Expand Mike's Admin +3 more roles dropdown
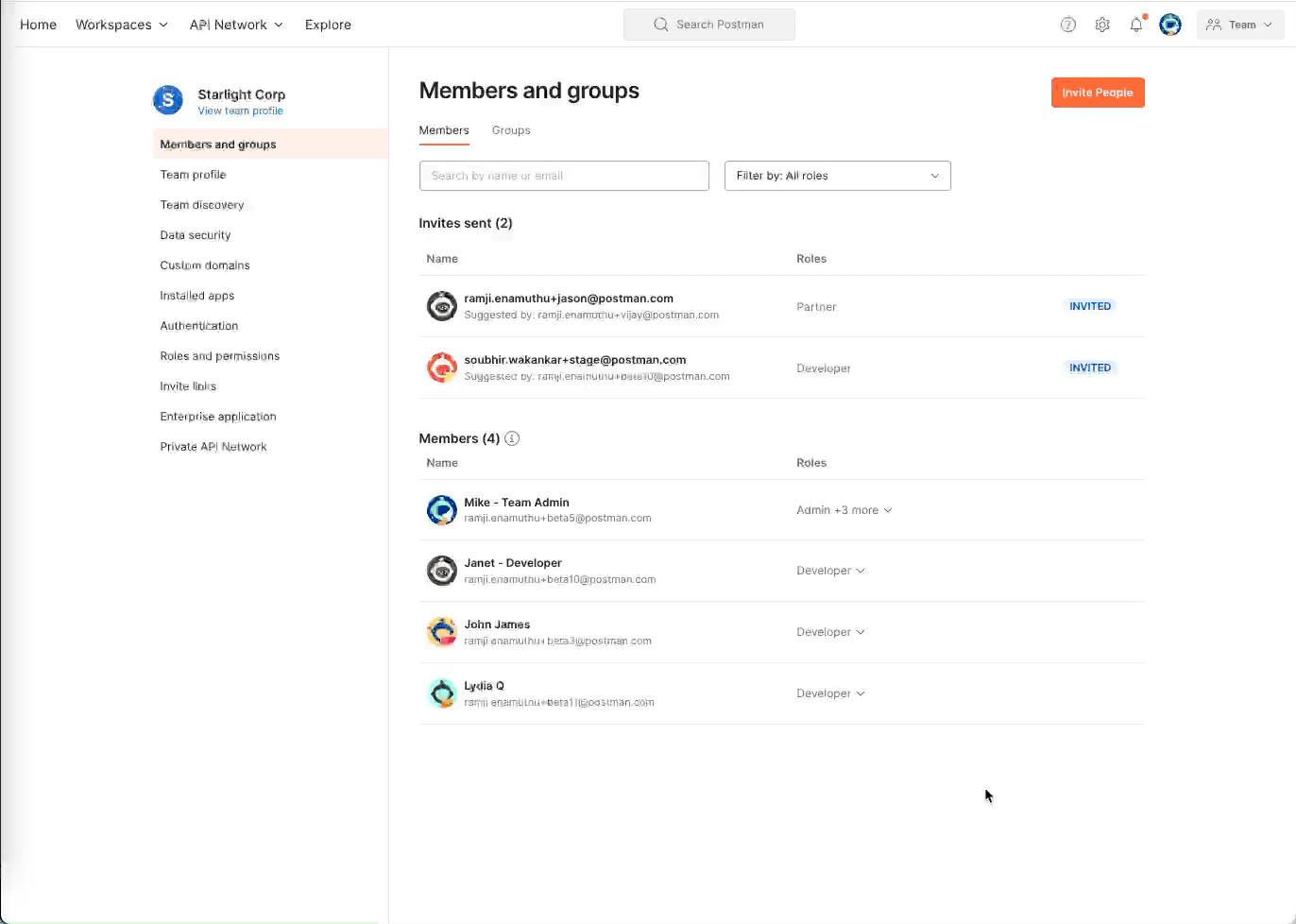This screenshot has width=1296, height=924. [x=844, y=510]
